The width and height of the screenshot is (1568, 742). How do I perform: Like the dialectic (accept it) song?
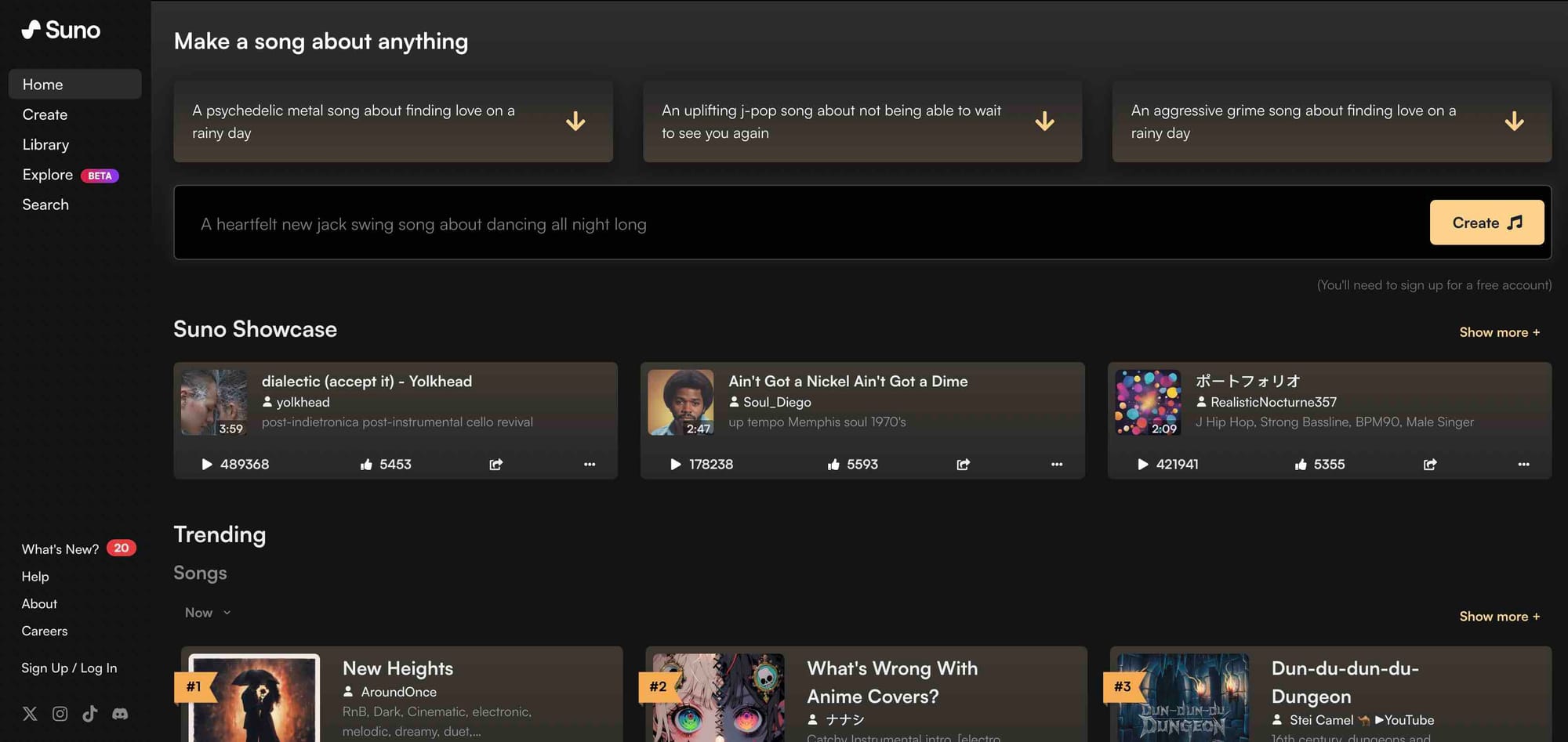point(366,465)
